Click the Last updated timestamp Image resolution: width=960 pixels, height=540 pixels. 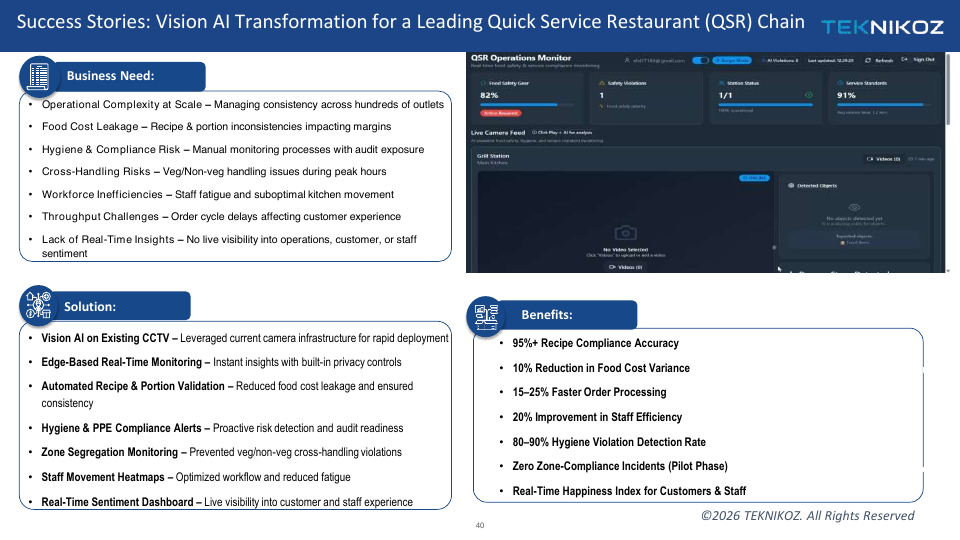[831, 61]
